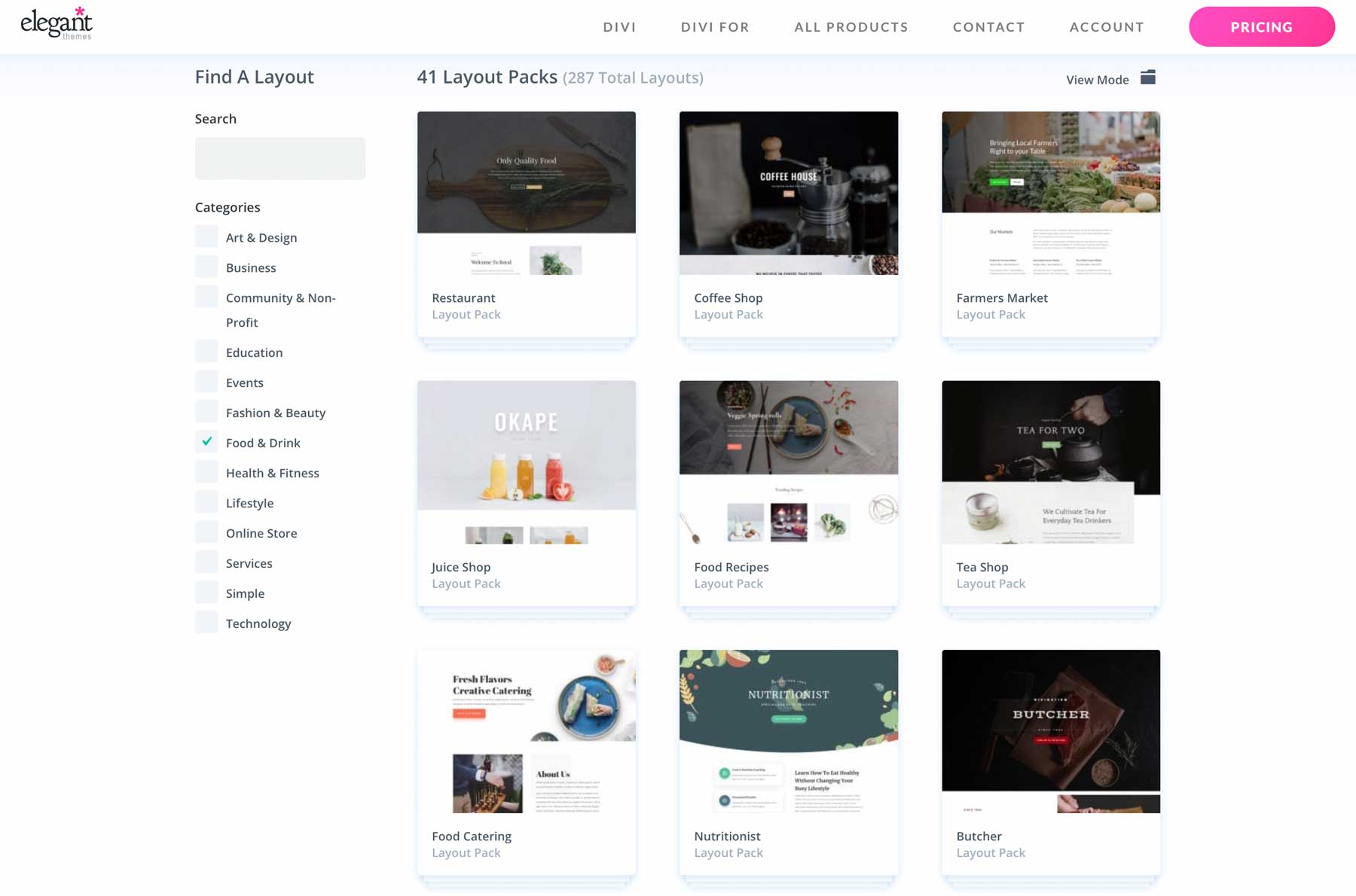
Task: Toggle the Education category filter
Action: point(206,351)
